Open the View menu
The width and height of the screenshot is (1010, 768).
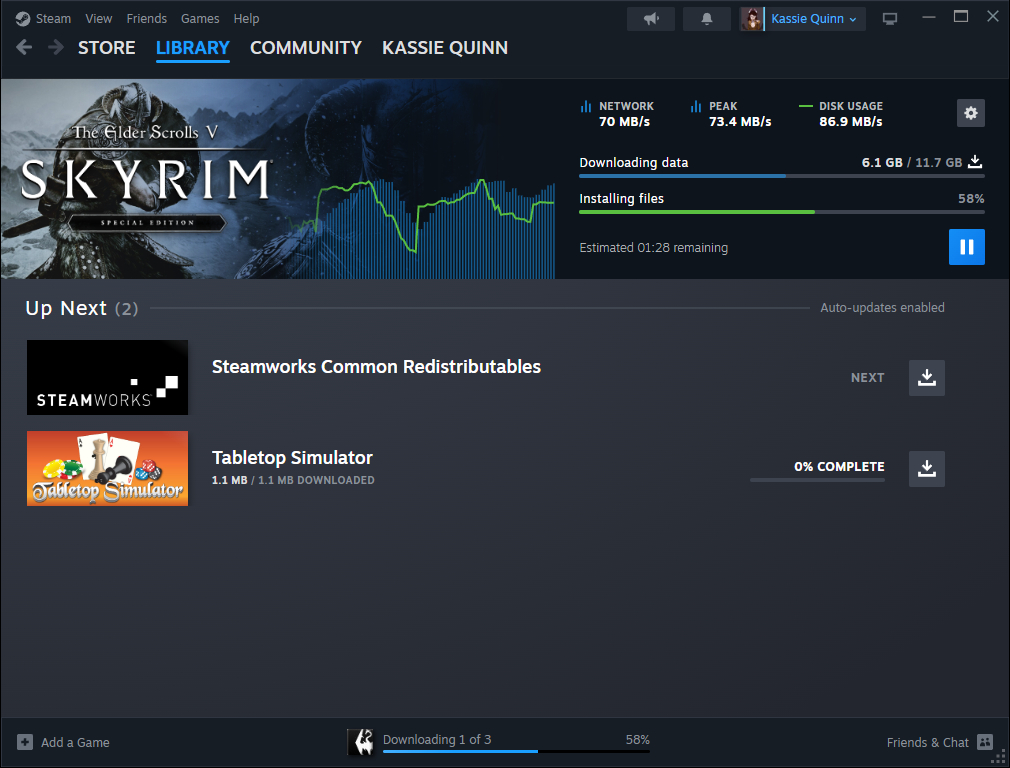(99, 19)
